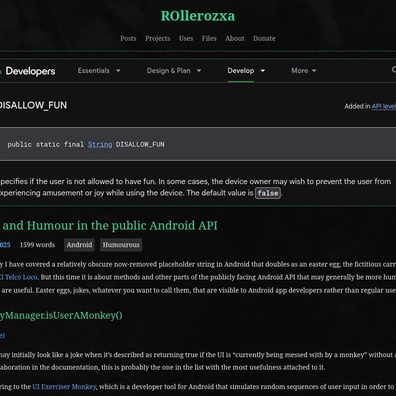Select the Design & Plan nav item
Image resolution: width=396 pixels, height=396 pixels.
(x=168, y=71)
